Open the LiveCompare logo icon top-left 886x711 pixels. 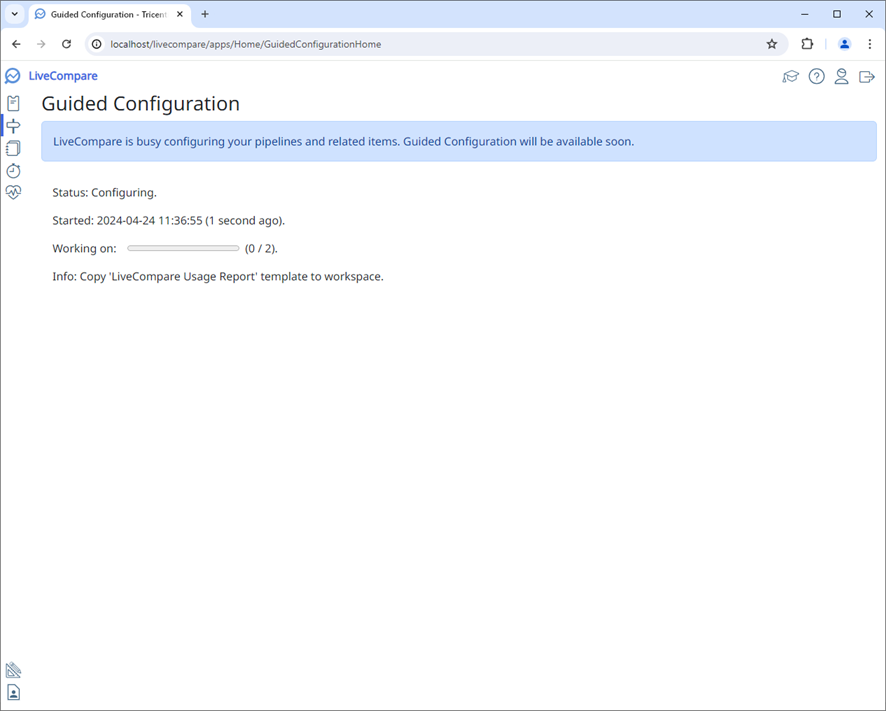point(12,75)
